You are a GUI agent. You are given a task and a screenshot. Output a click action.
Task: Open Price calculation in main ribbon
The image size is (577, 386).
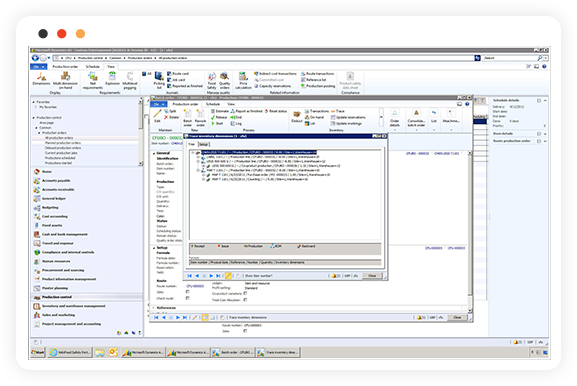(243, 80)
